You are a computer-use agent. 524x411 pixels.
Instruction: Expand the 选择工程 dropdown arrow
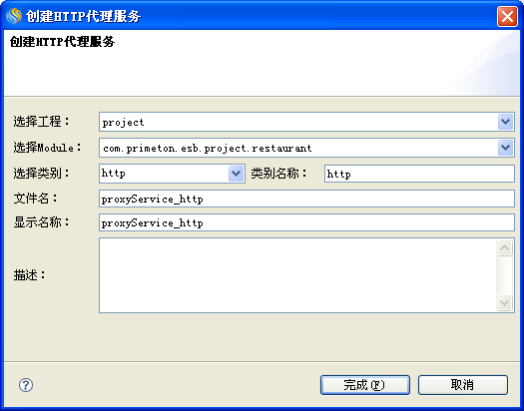(505, 122)
